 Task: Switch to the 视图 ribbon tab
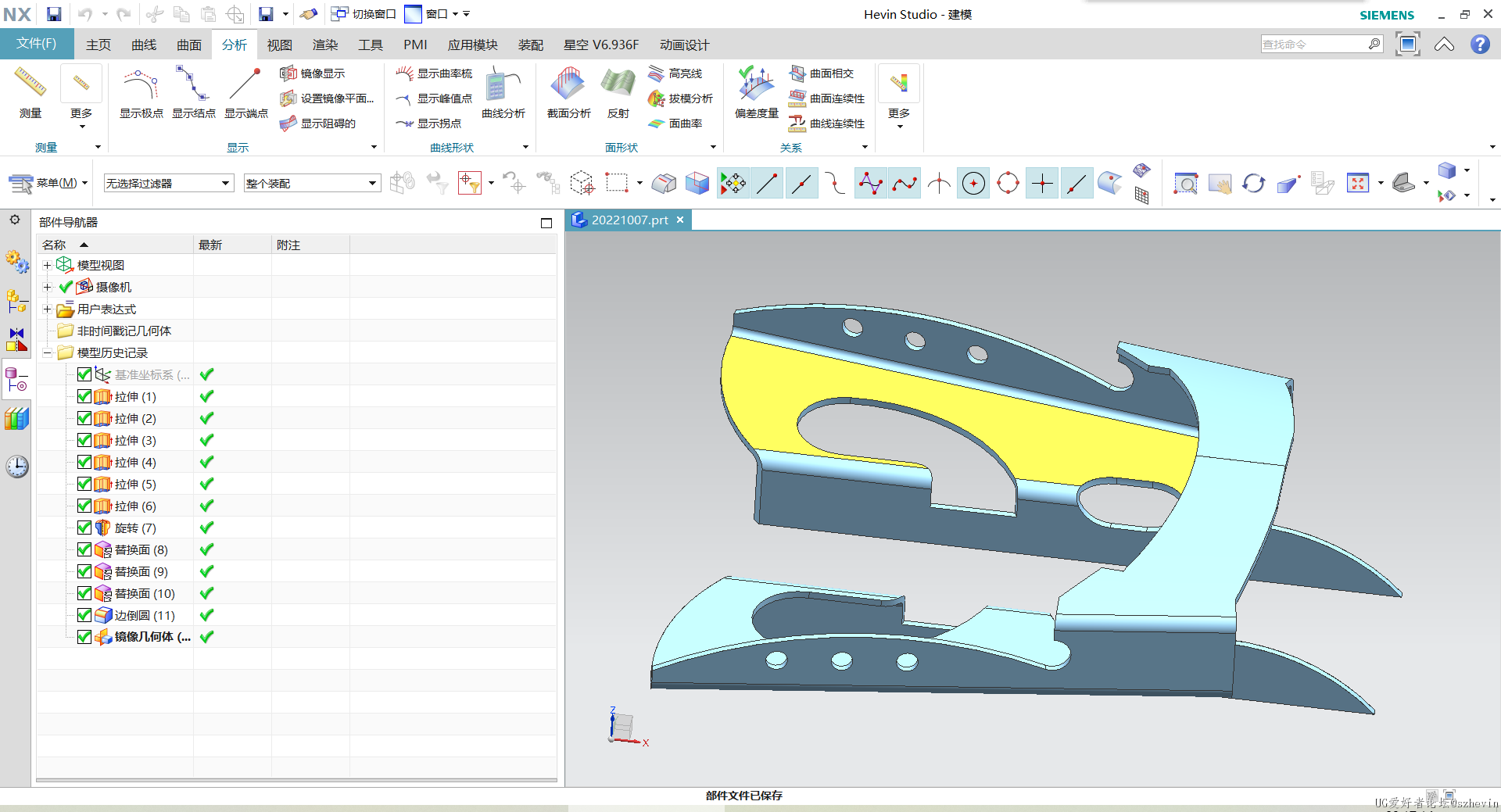tap(280, 45)
